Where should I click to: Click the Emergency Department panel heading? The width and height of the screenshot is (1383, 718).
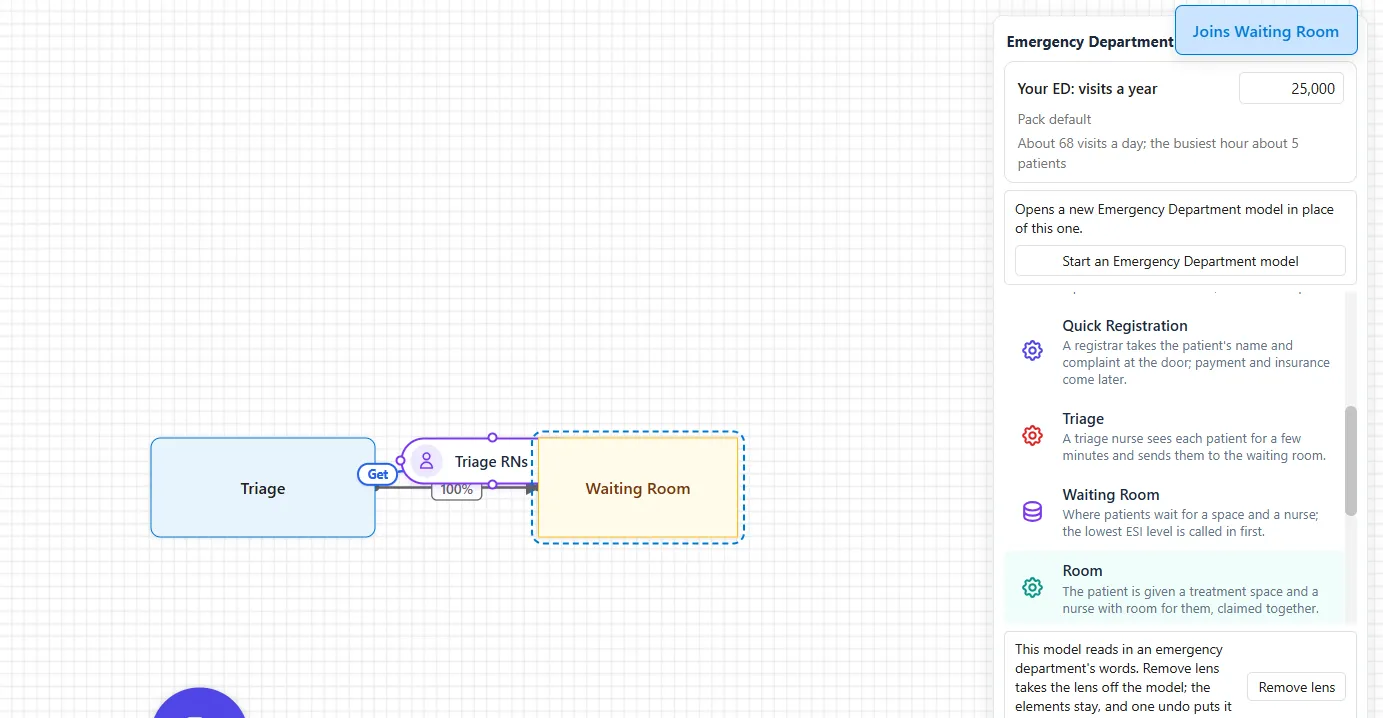click(1090, 42)
